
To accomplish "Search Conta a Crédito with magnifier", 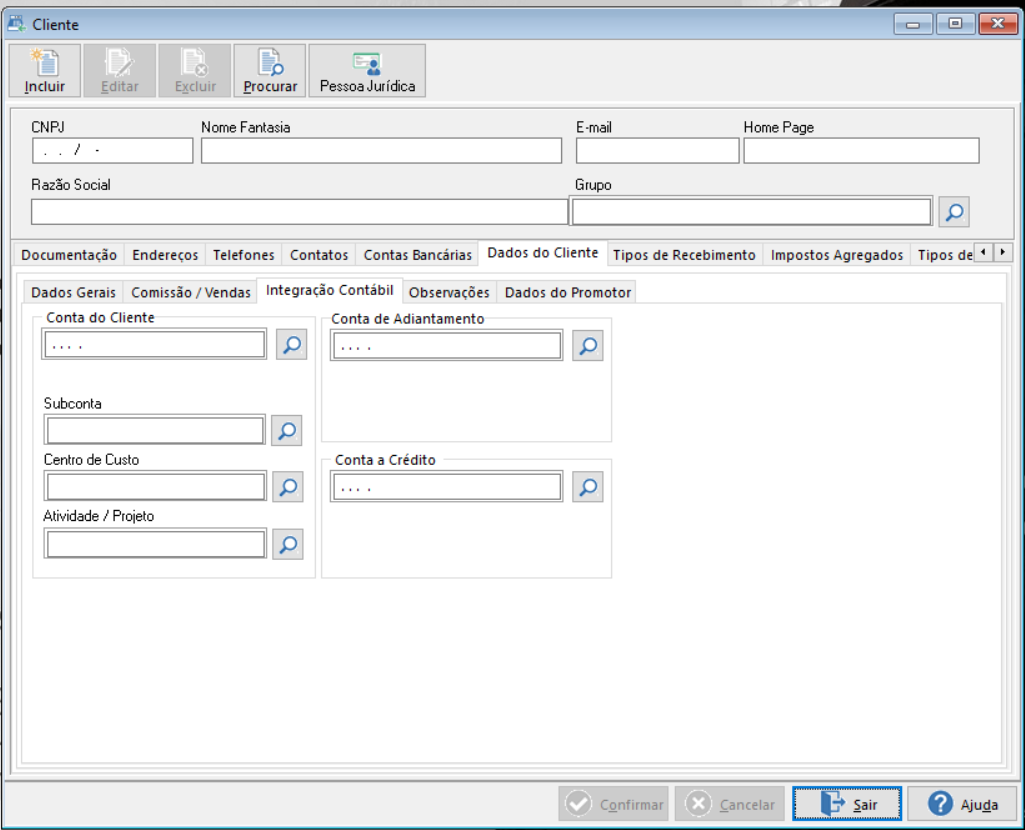I will click(x=588, y=487).
